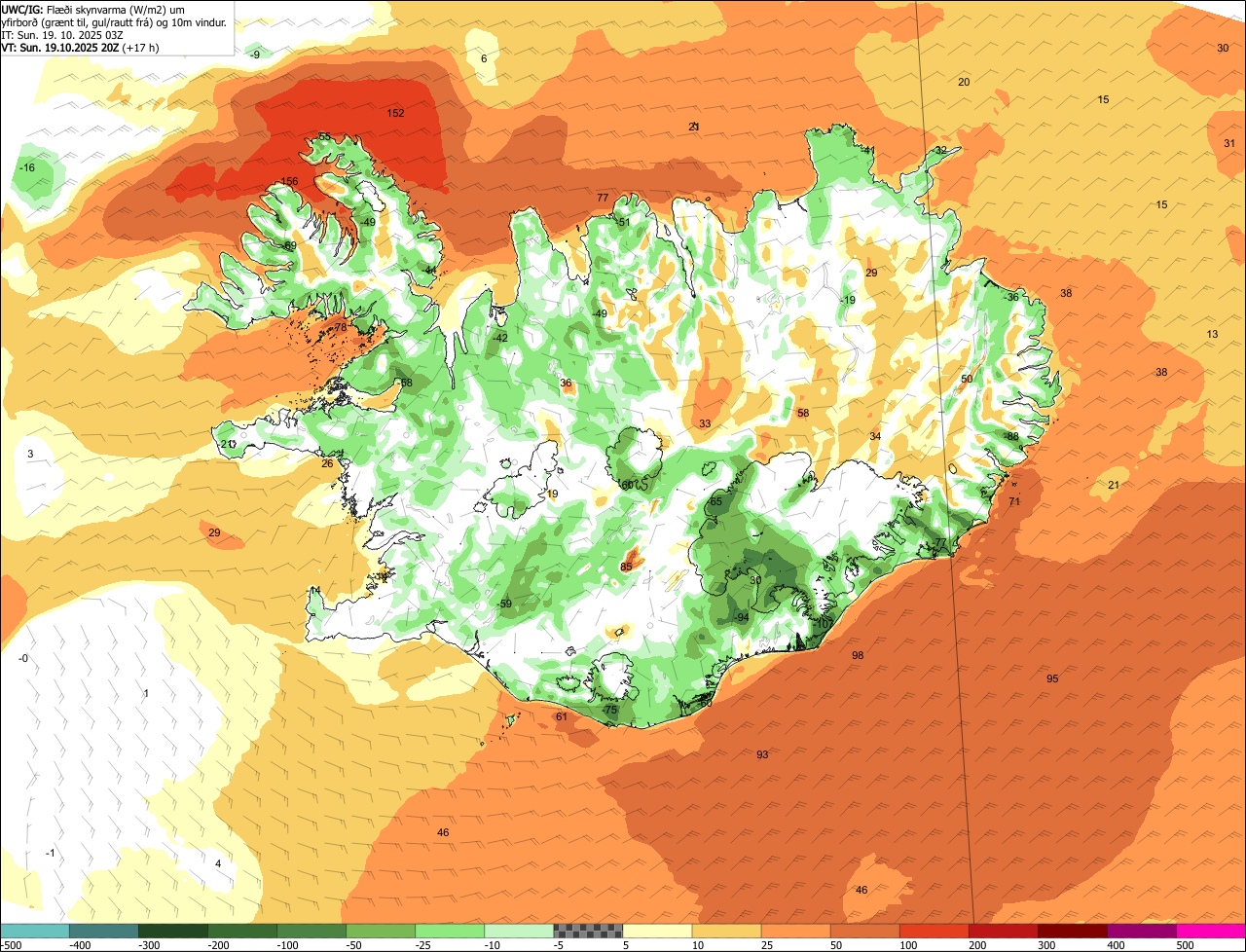Click the light teal -500 legend swatch
This screenshot has width=1246, height=952.
(35, 931)
